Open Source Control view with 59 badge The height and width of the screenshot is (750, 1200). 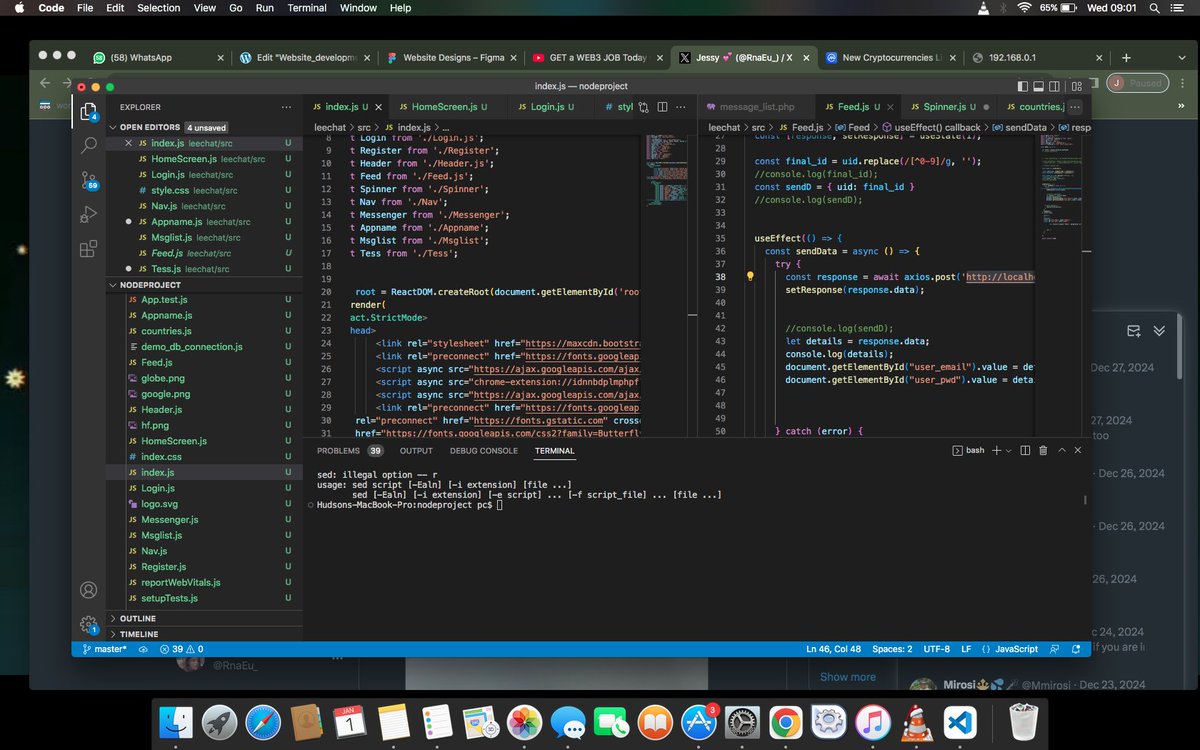point(88,180)
